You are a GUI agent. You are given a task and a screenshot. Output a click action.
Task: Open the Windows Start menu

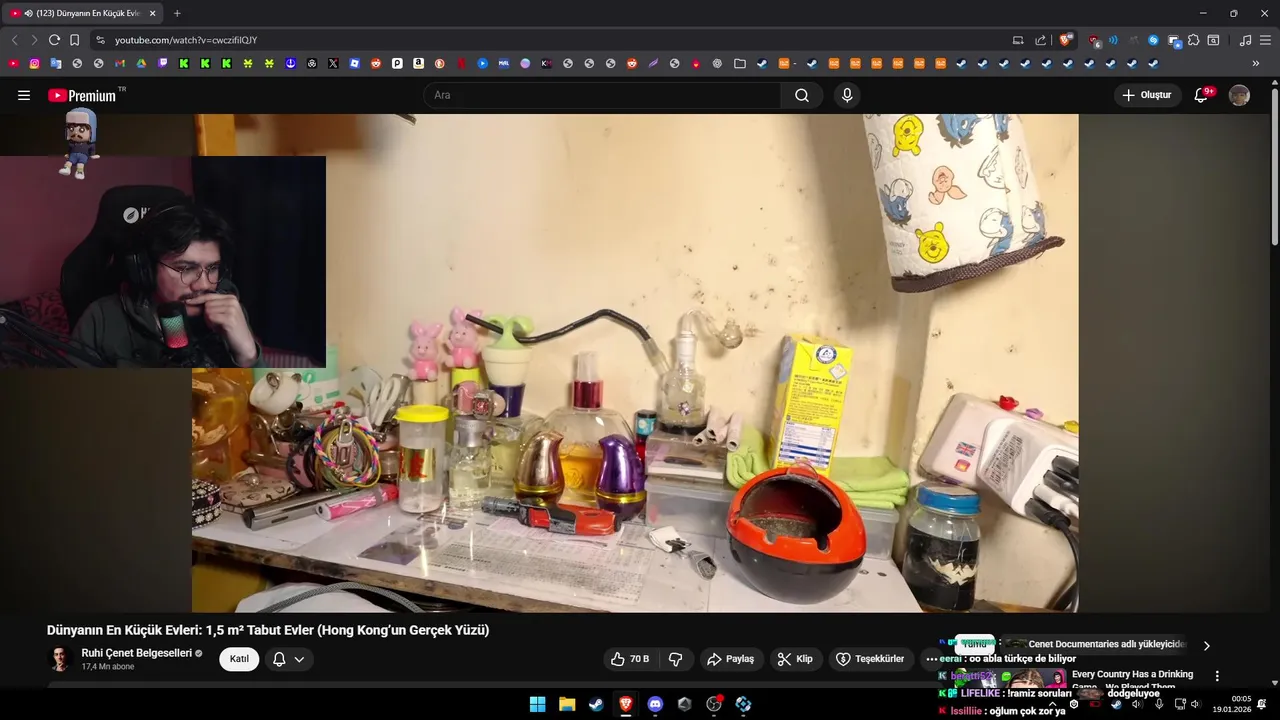coord(537,704)
